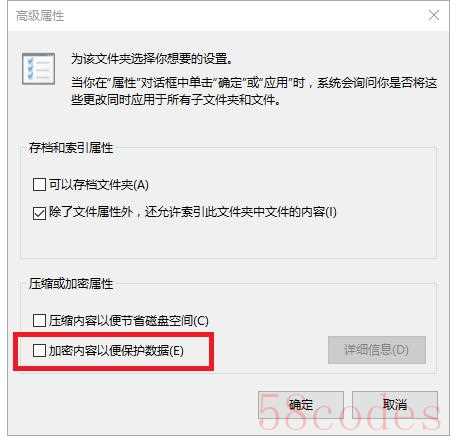
Task: Click the checklist settings icon in the dialog
Action: [x=38, y=69]
